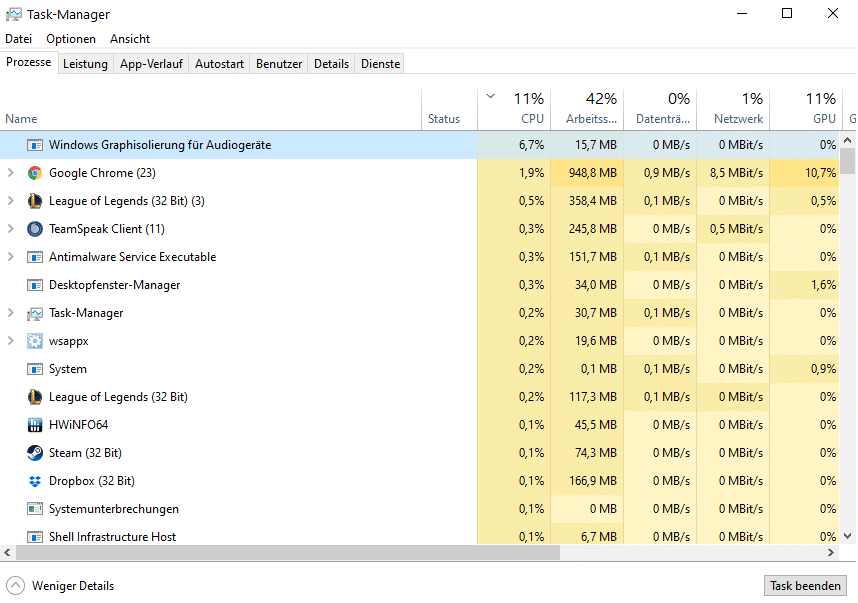Click the League of Legends (32 Bit) (3) icon

tap(35, 201)
